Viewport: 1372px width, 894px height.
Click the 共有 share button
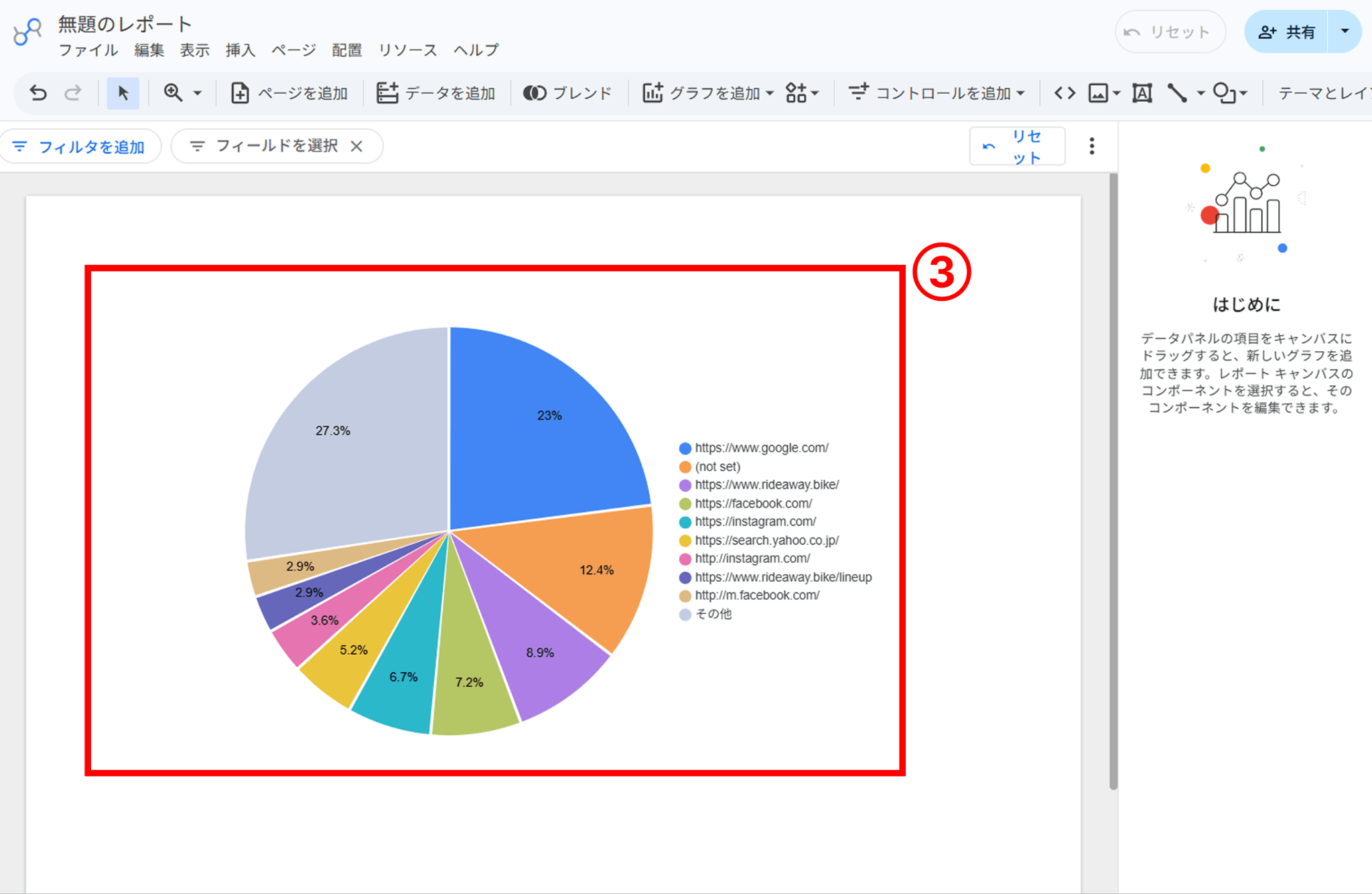coord(1286,31)
